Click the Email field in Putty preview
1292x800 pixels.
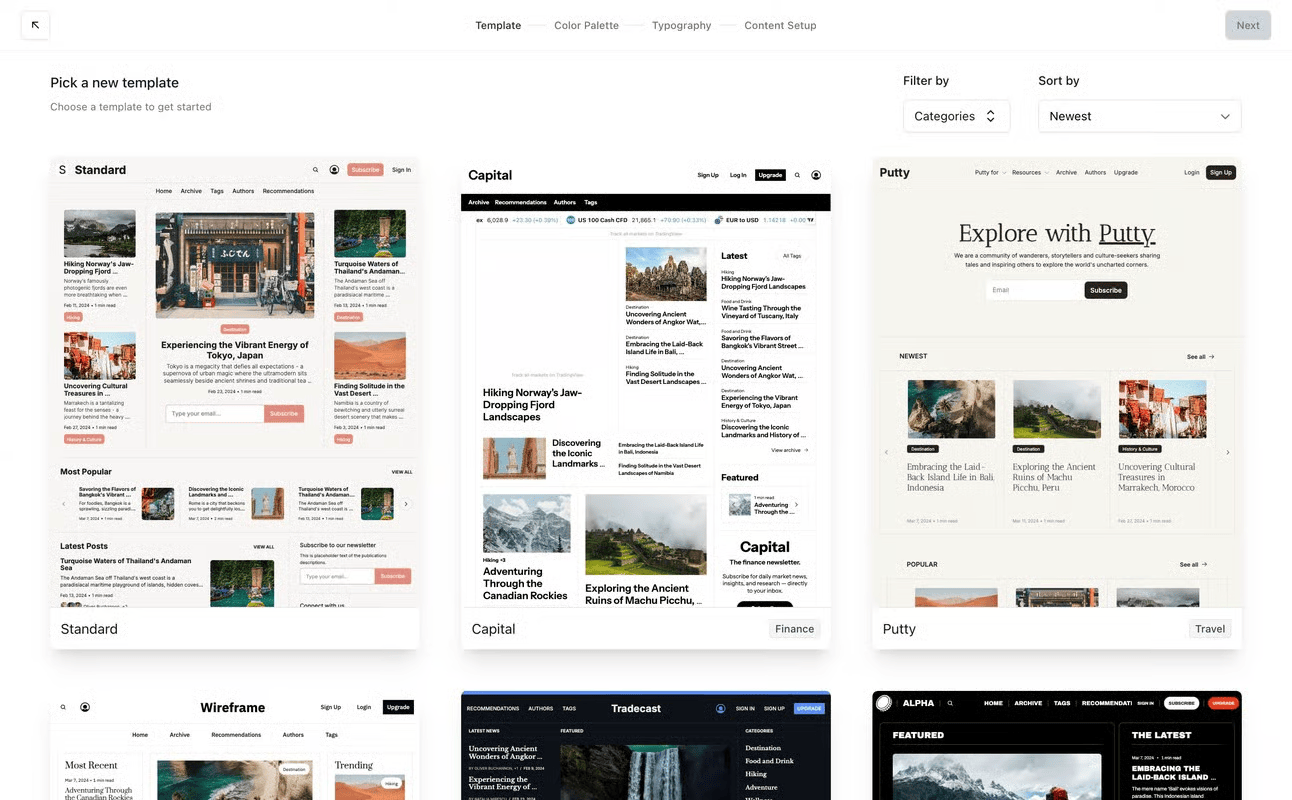[1033, 290]
